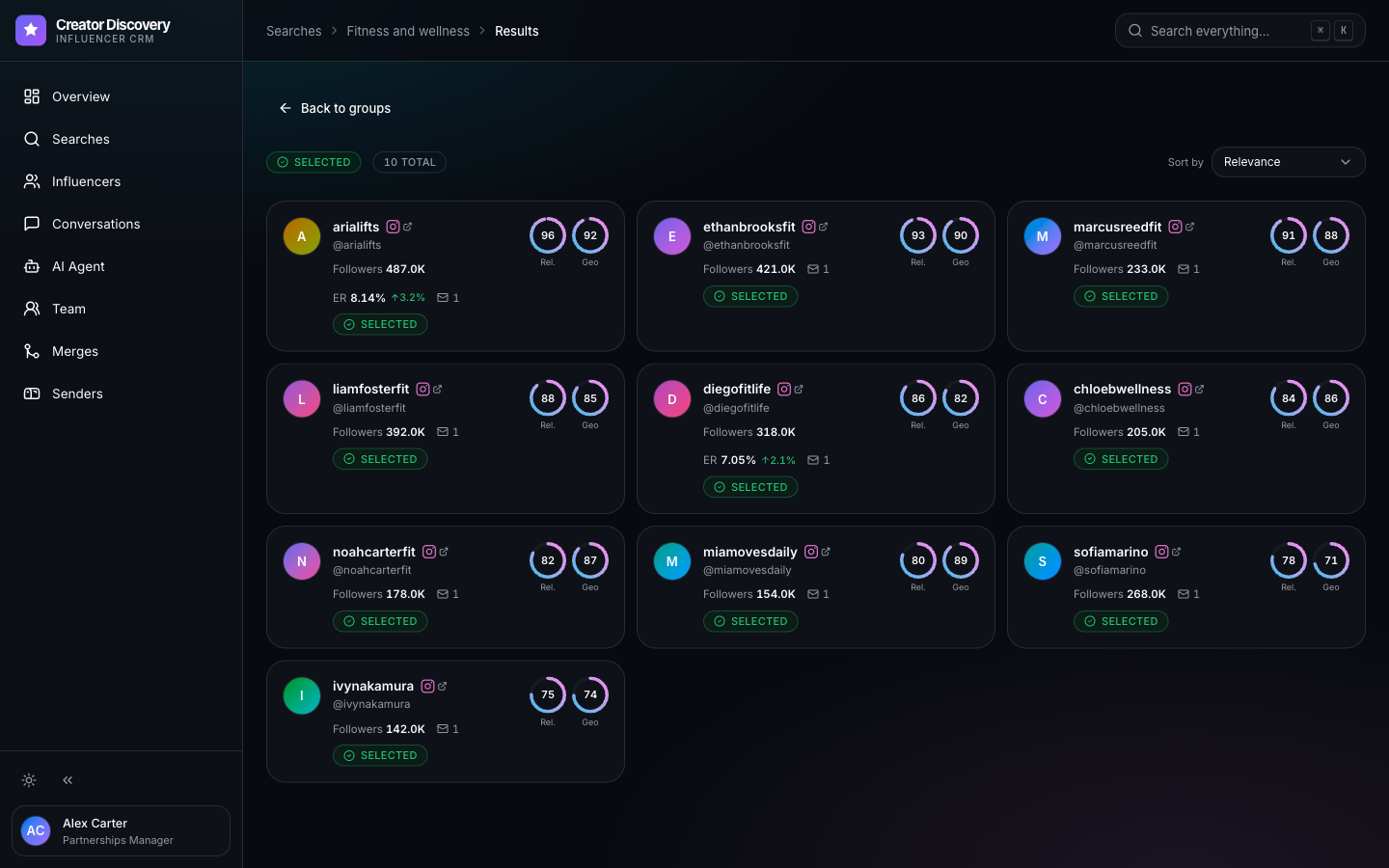
Task: Click liamfosterfit Instagram icon
Action: 422,390
